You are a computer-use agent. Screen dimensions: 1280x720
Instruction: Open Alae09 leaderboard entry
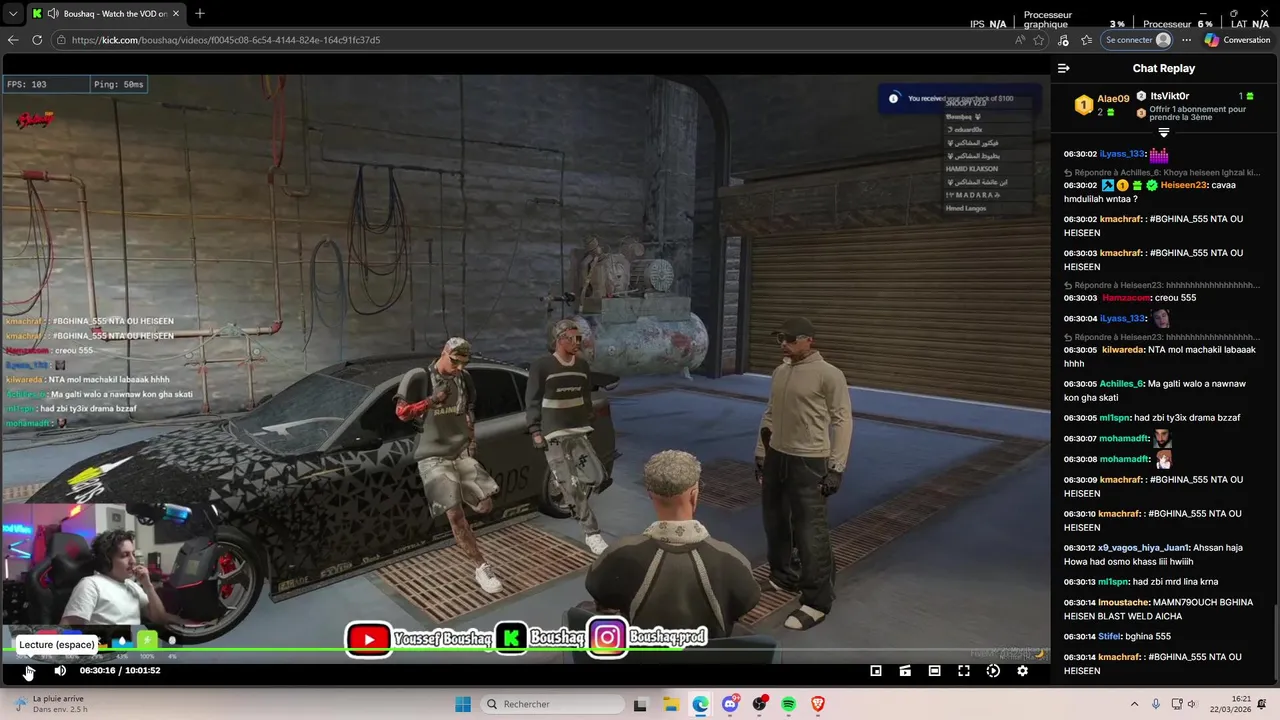[1102, 105]
